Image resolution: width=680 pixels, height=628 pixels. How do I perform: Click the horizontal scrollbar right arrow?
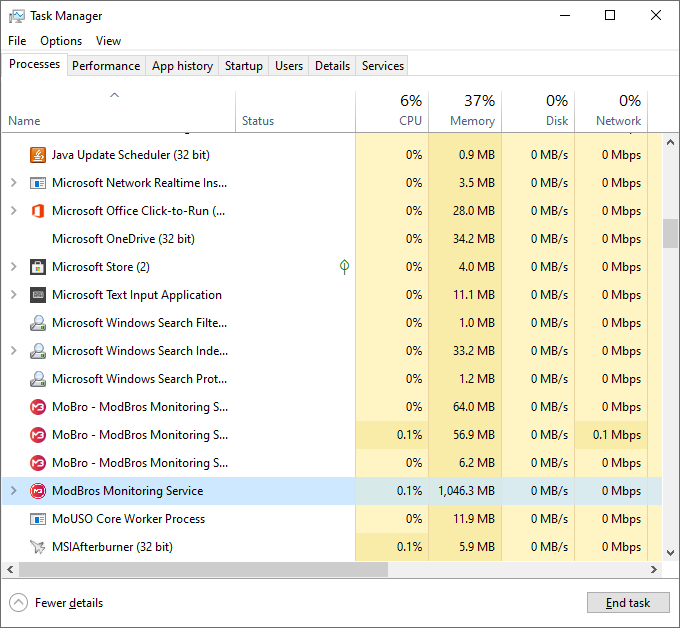click(x=654, y=569)
